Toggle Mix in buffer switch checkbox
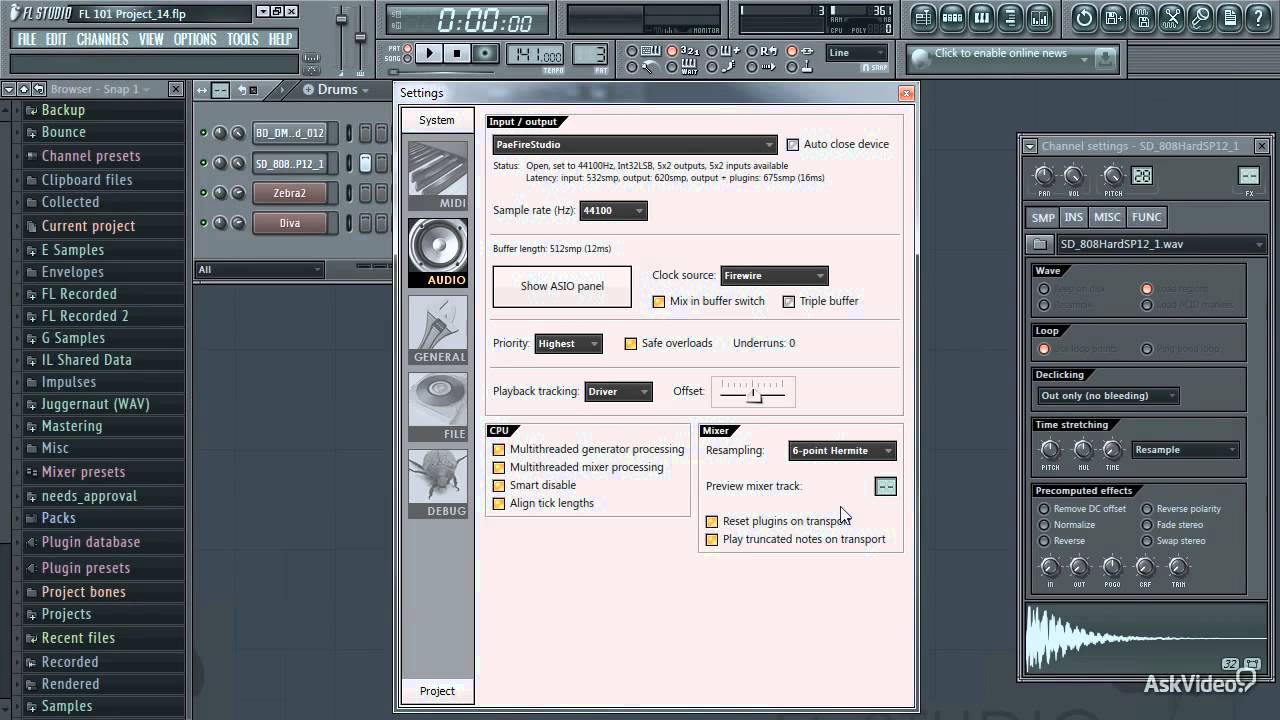Screen dimensions: 1280x720 (x=659, y=301)
